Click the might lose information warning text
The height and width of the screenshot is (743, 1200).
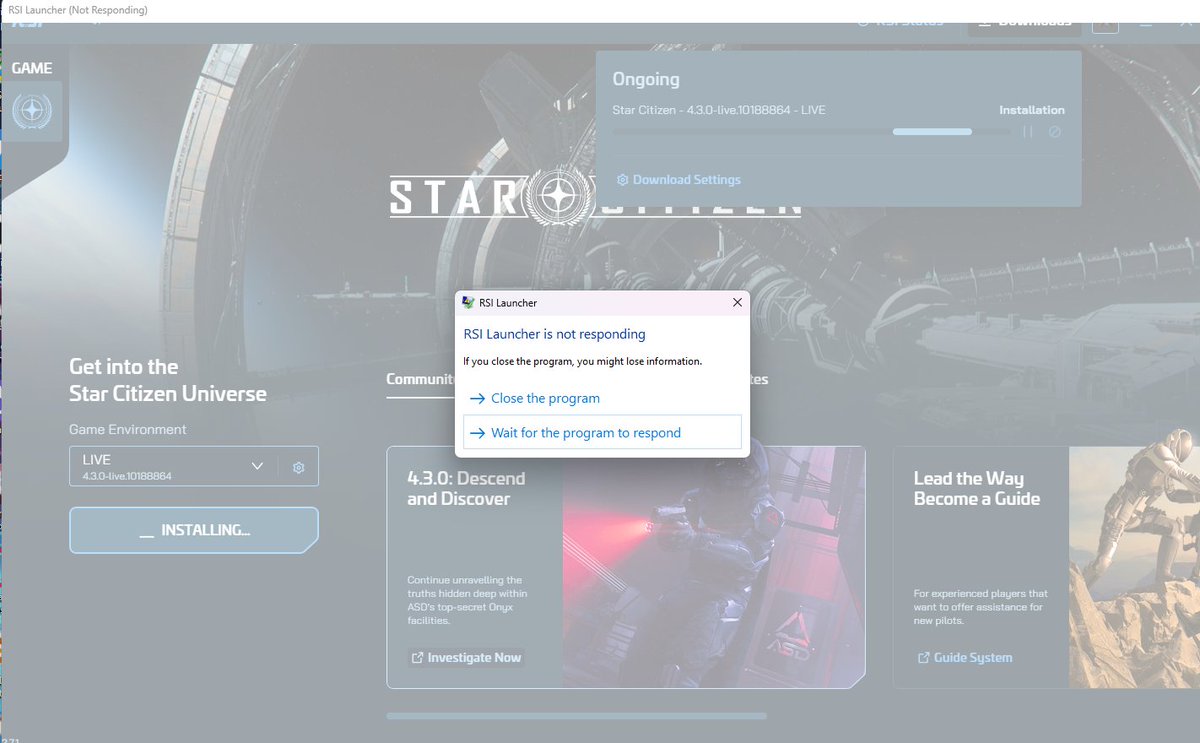[583, 361]
